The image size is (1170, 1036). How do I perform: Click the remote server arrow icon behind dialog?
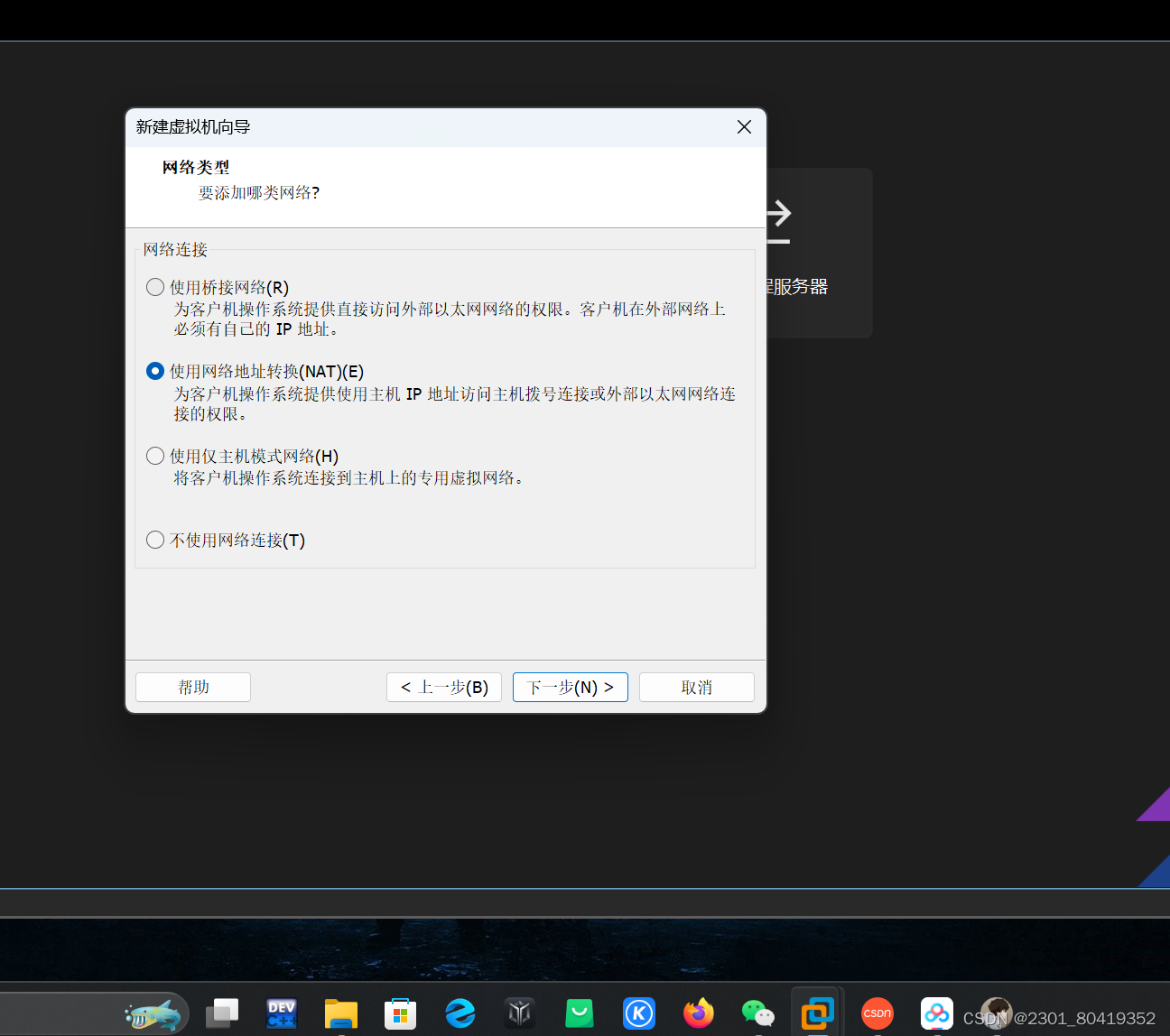click(778, 222)
